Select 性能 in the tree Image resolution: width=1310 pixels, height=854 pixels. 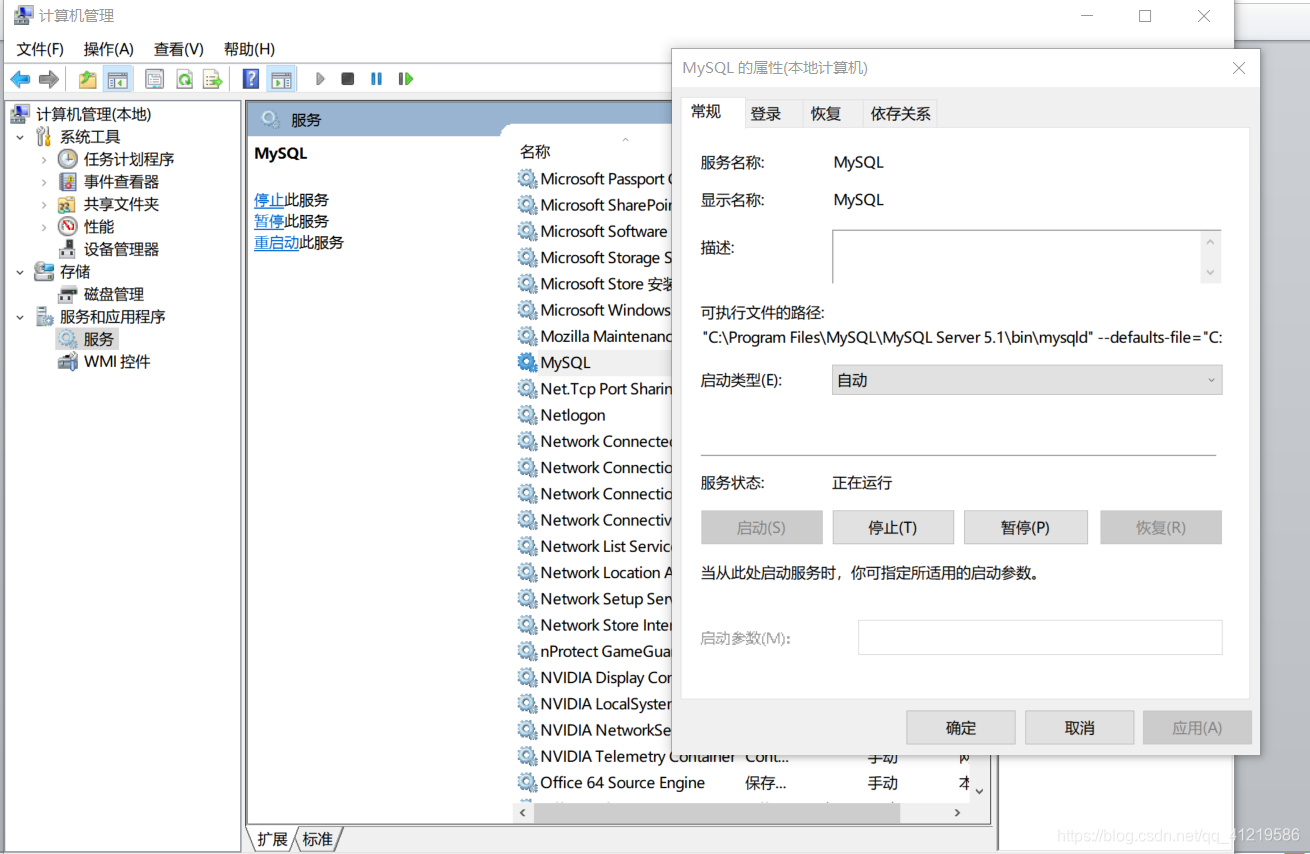click(99, 227)
